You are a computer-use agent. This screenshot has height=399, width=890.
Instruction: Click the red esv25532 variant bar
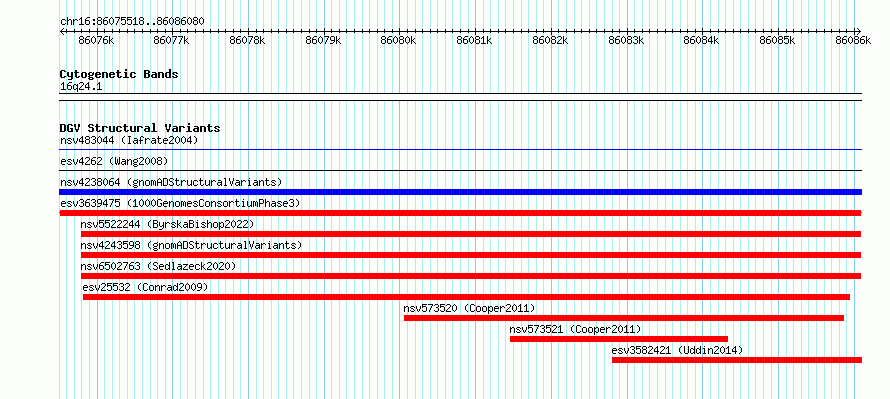[x=466, y=297]
